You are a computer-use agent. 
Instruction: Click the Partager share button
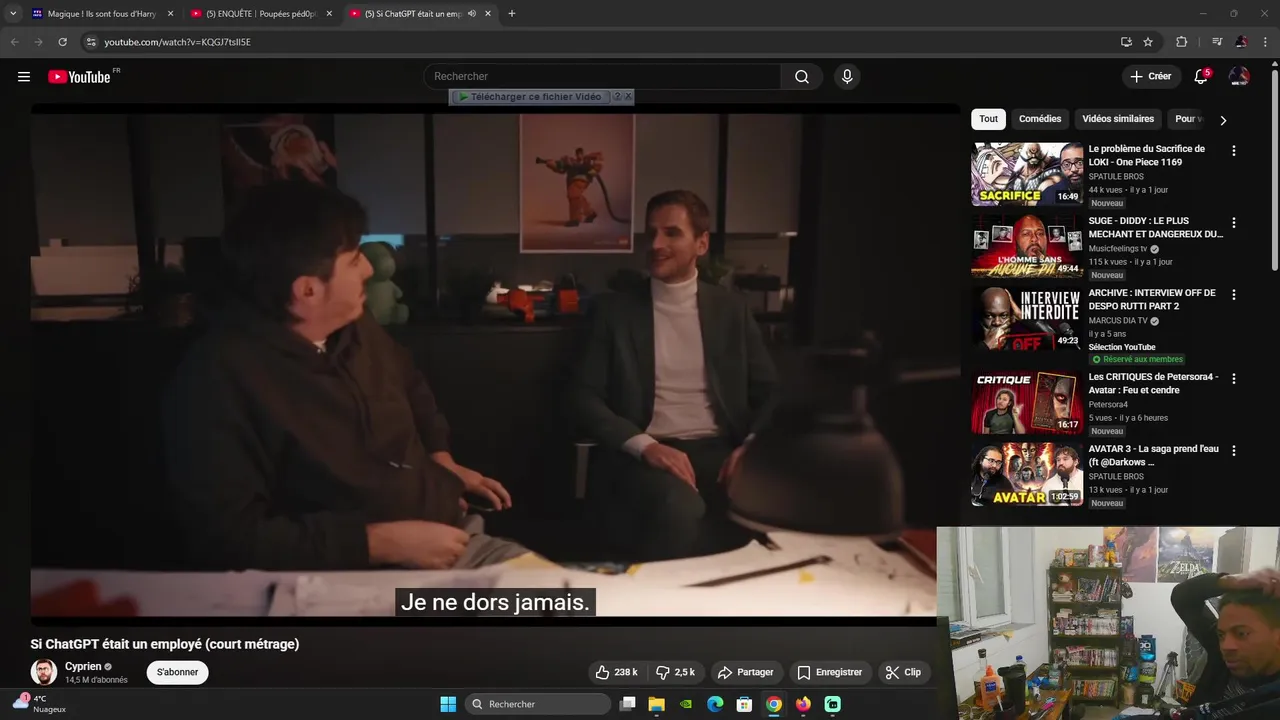[x=746, y=672]
